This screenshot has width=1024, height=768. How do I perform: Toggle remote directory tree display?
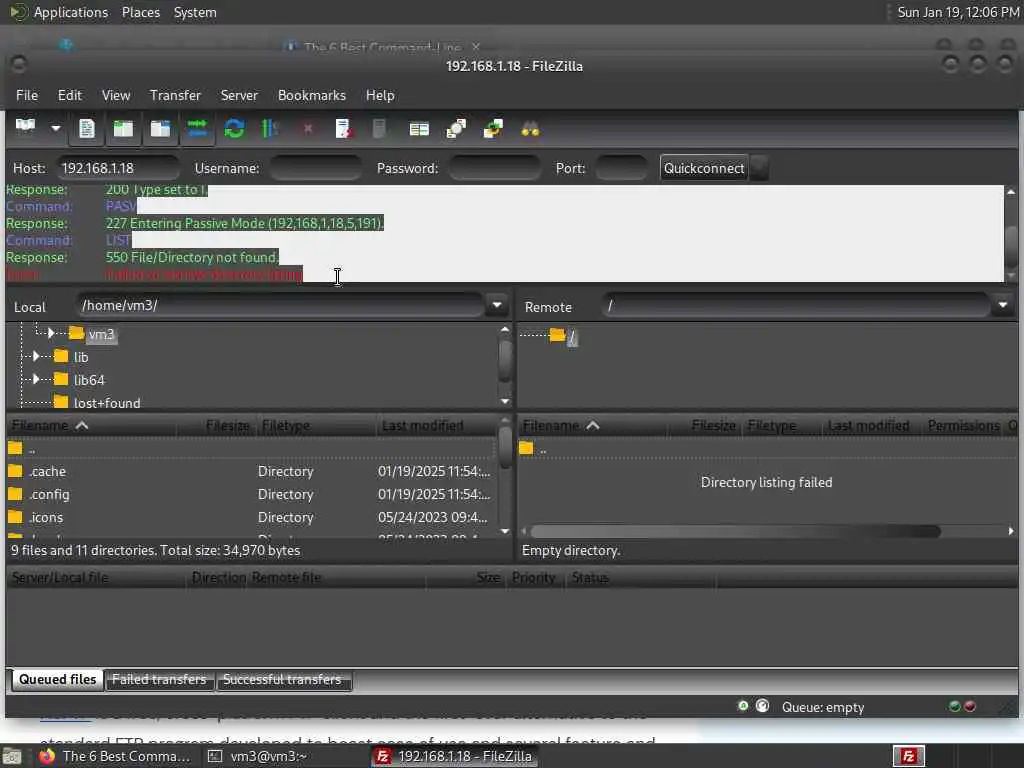click(x=161, y=128)
